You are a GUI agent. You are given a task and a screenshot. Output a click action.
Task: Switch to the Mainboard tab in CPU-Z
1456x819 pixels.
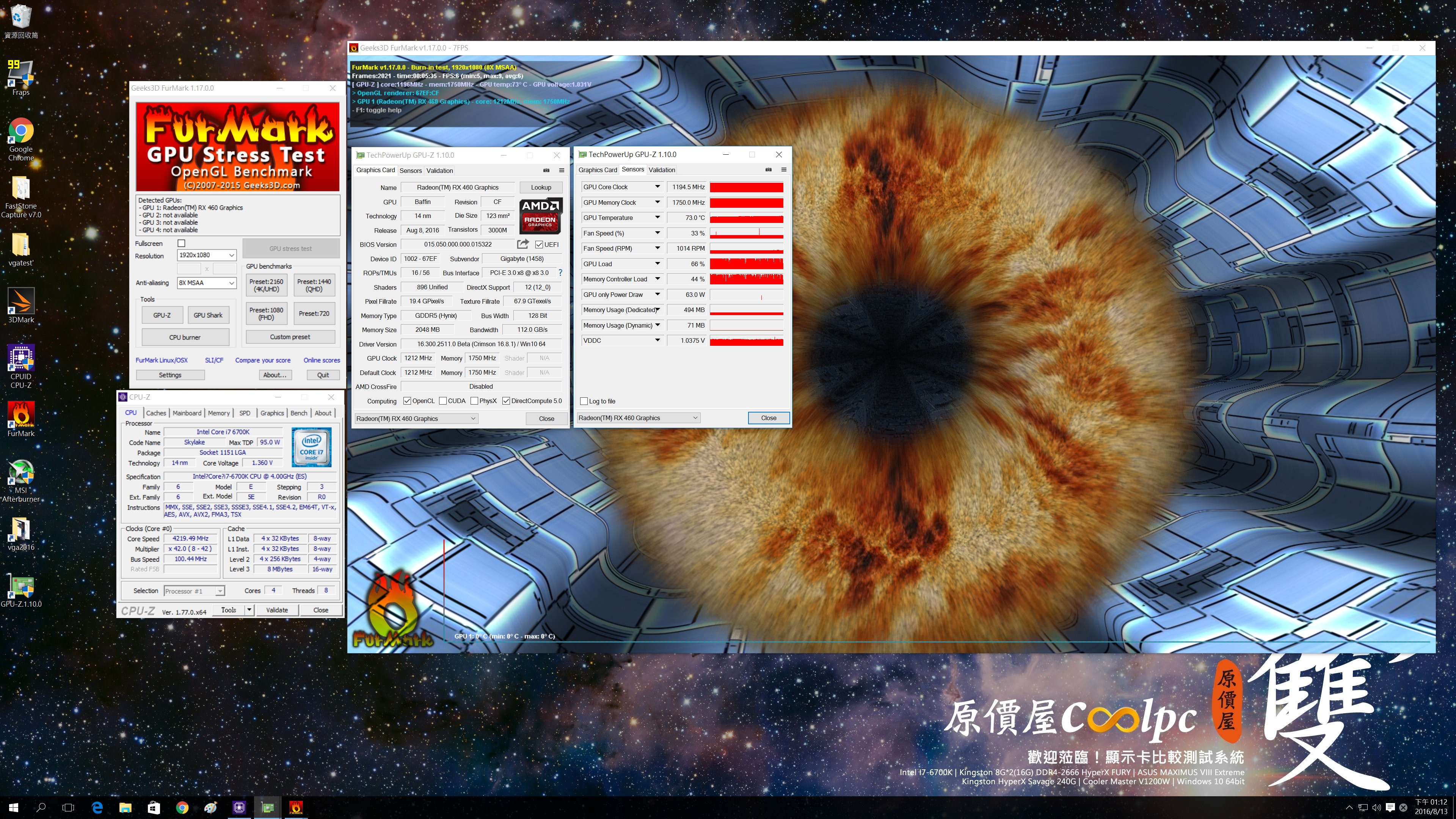pyautogui.click(x=187, y=413)
